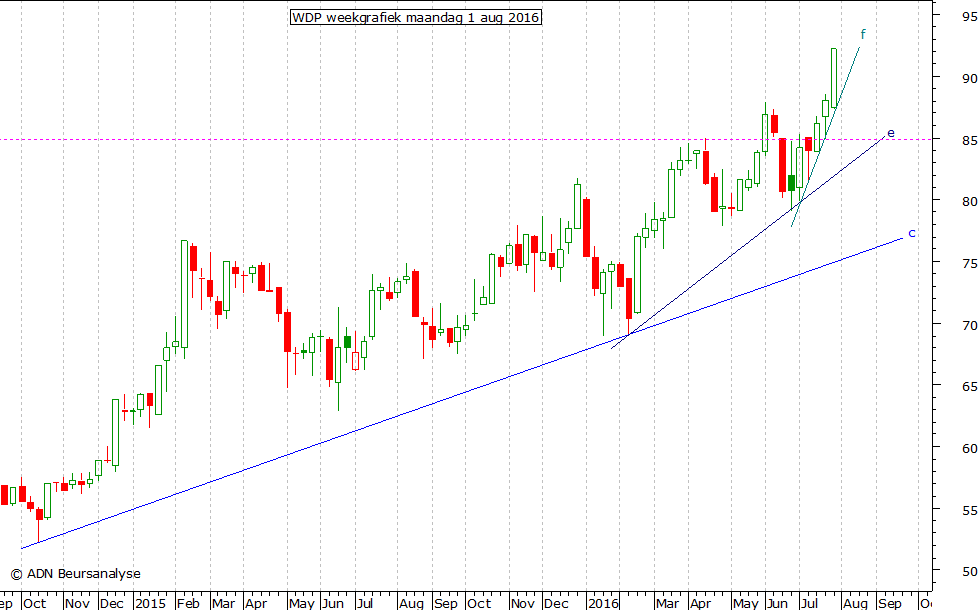The width and height of the screenshot is (980, 610).
Task: Click the 'Dec' label right before 2015
Action: pyautogui.click(x=112, y=603)
